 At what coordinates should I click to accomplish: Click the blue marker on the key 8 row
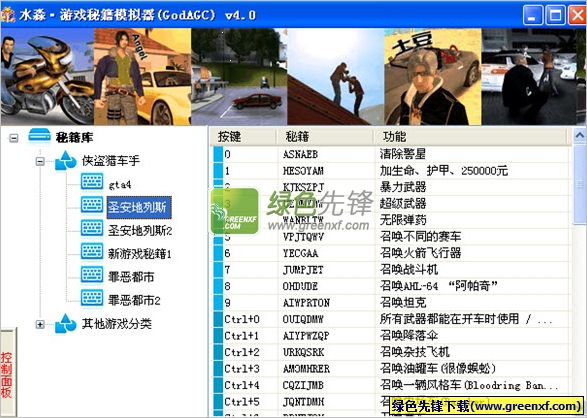tap(218, 286)
